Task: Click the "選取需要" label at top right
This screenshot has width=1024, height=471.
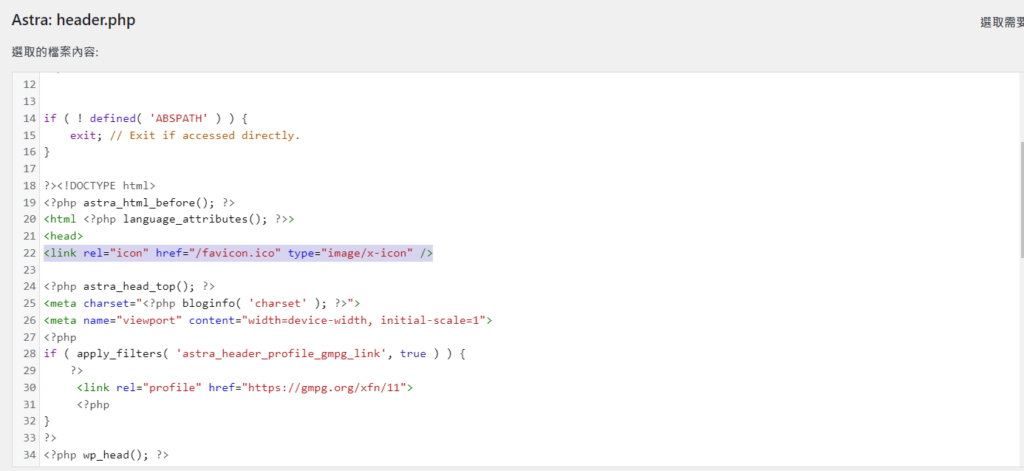Action: tap(1001, 21)
